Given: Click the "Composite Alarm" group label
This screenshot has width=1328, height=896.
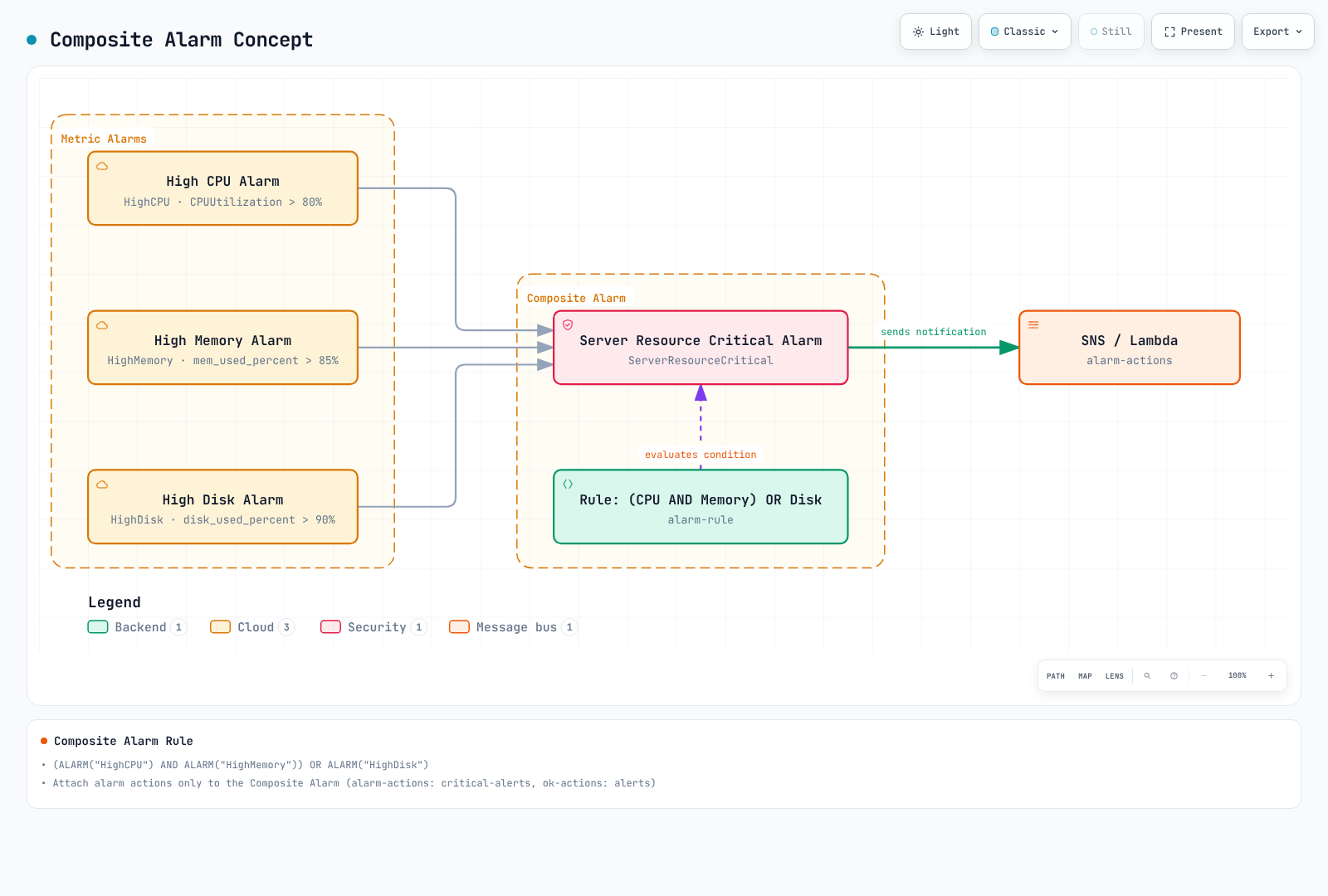Looking at the screenshot, I should click(x=576, y=299).
